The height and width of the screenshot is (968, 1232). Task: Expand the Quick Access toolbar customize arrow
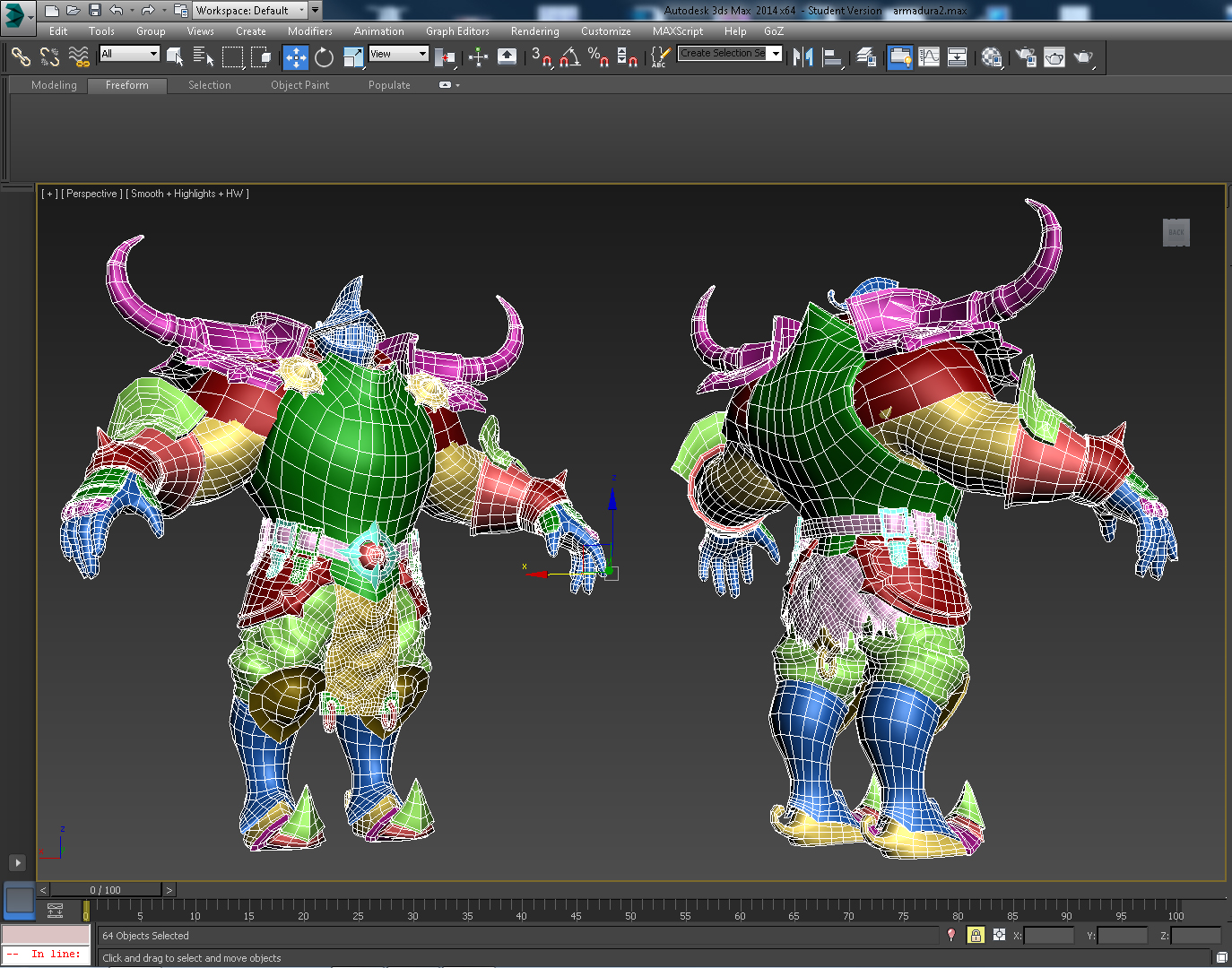[x=315, y=11]
